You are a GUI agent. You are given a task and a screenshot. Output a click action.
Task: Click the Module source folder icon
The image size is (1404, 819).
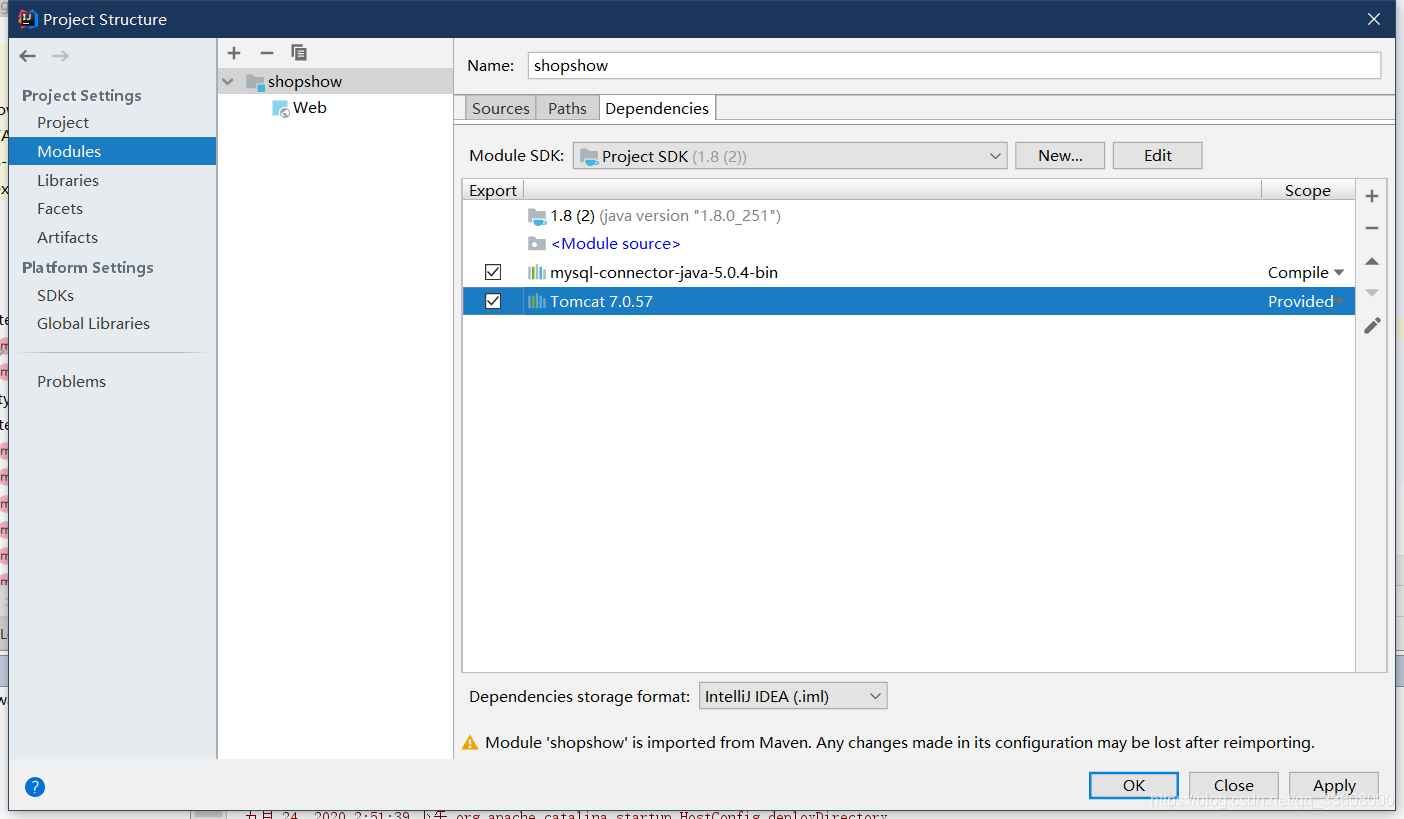537,244
